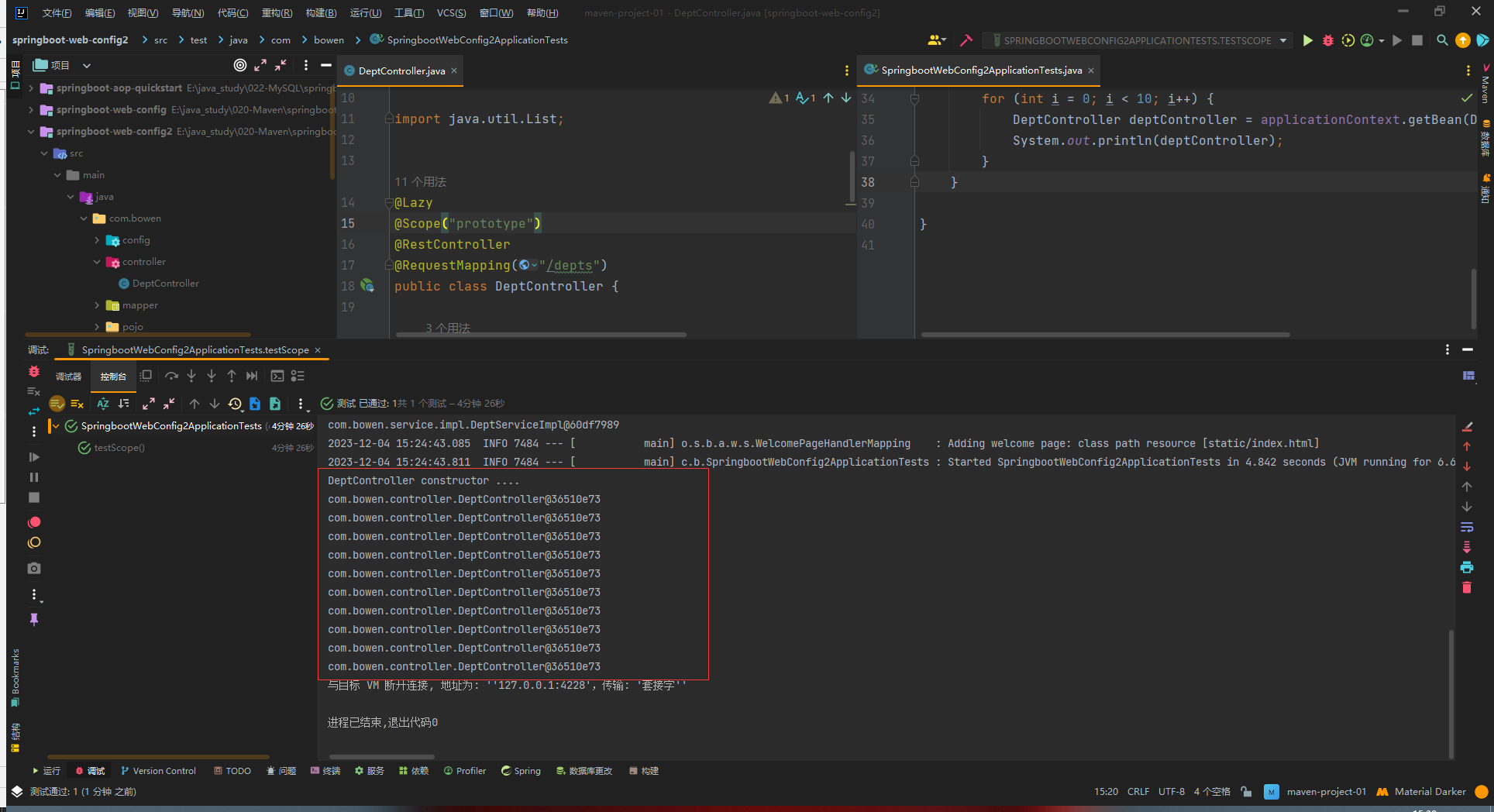
Task: Toggle Show Passed tests filter
Action: (x=57, y=404)
